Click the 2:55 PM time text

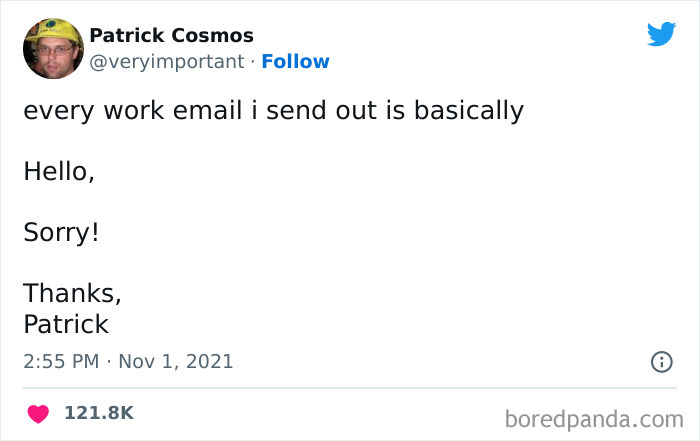coord(61,361)
